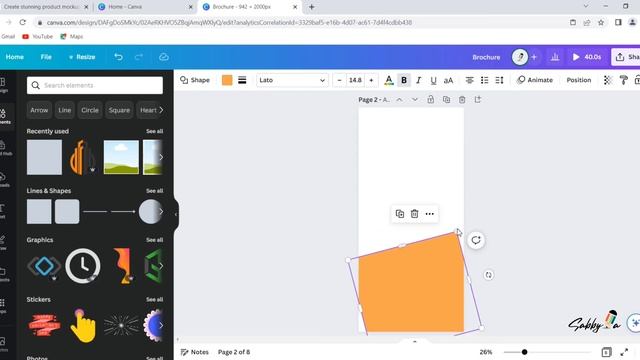Open the Animate panel
The height and width of the screenshot is (360, 640).
(534, 80)
